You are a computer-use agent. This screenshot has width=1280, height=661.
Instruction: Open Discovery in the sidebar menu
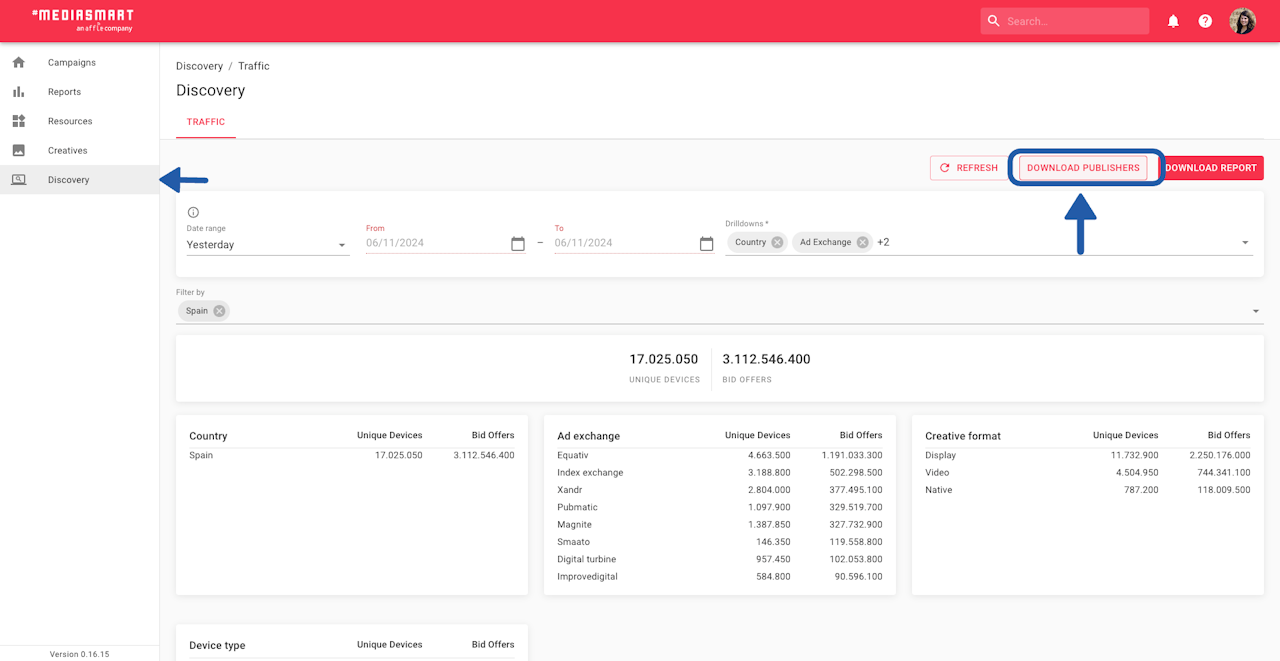coord(69,180)
